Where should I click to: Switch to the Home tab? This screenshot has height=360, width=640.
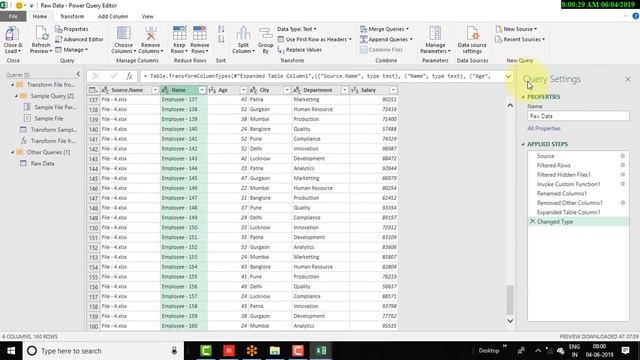(40, 16)
